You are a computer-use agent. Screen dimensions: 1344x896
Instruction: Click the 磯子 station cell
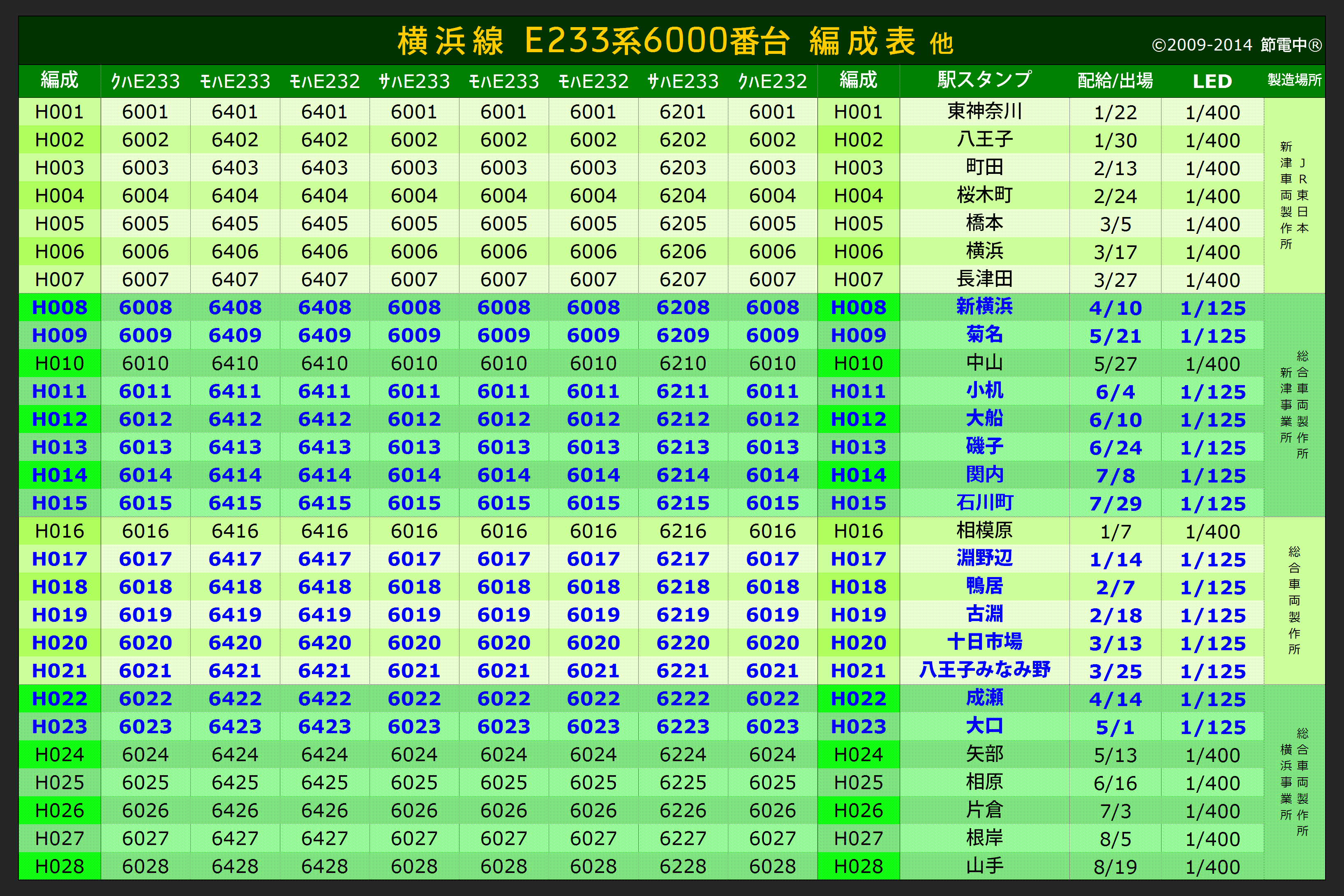point(984,446)
